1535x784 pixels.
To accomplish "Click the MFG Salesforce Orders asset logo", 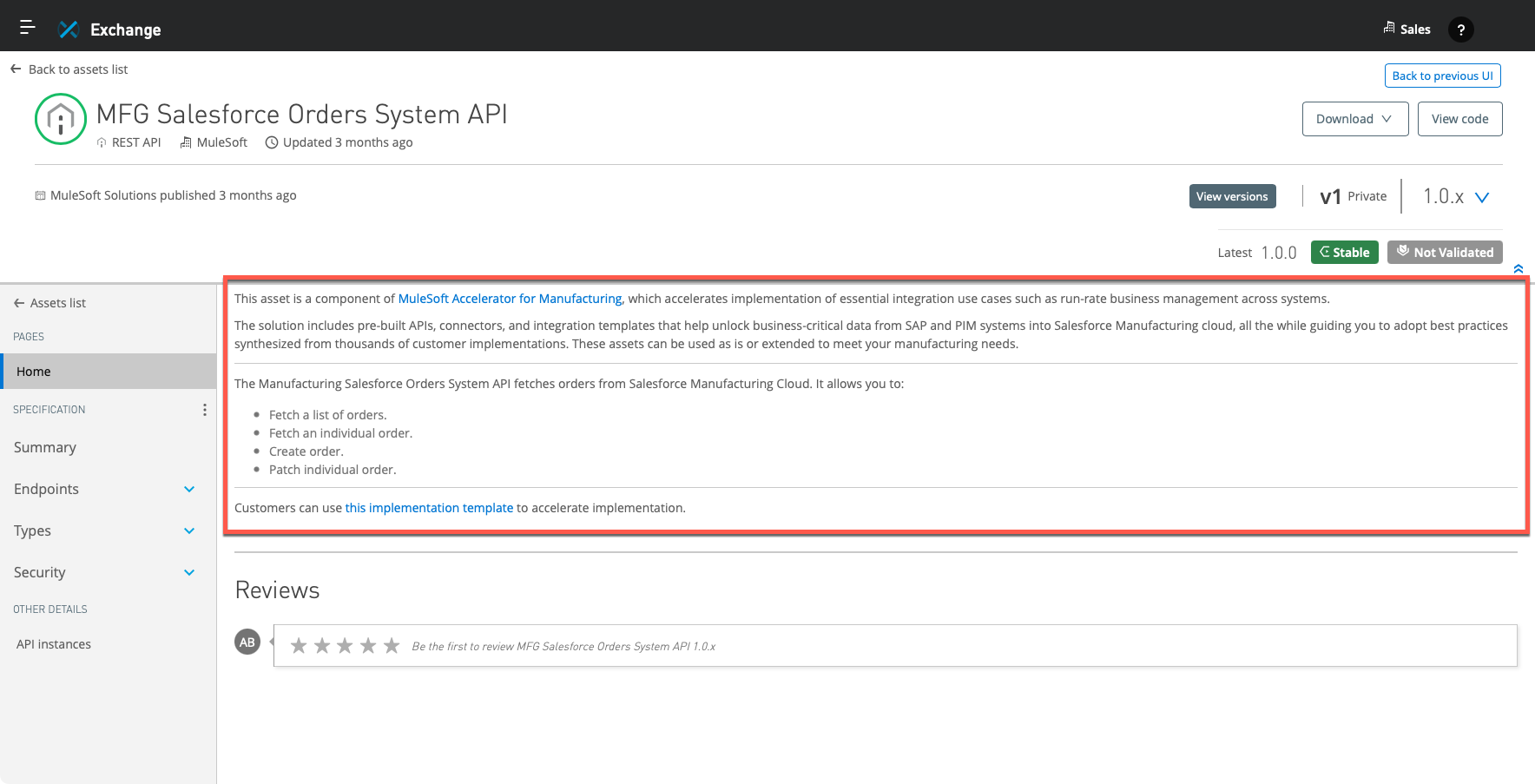I will (61, 118).
